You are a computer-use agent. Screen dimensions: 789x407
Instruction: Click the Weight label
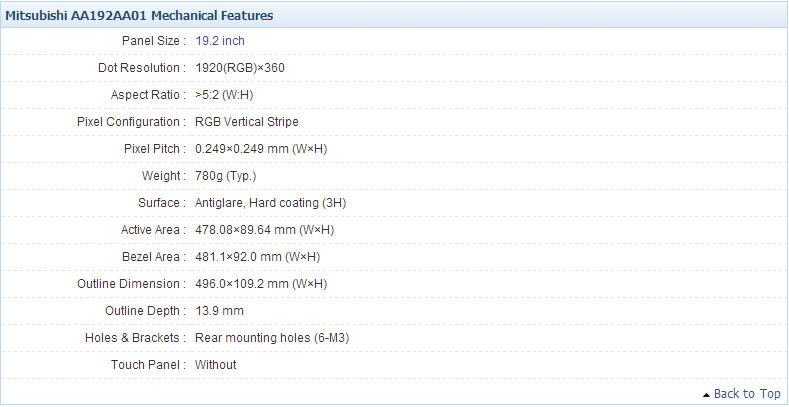click(x=165, y=176)
